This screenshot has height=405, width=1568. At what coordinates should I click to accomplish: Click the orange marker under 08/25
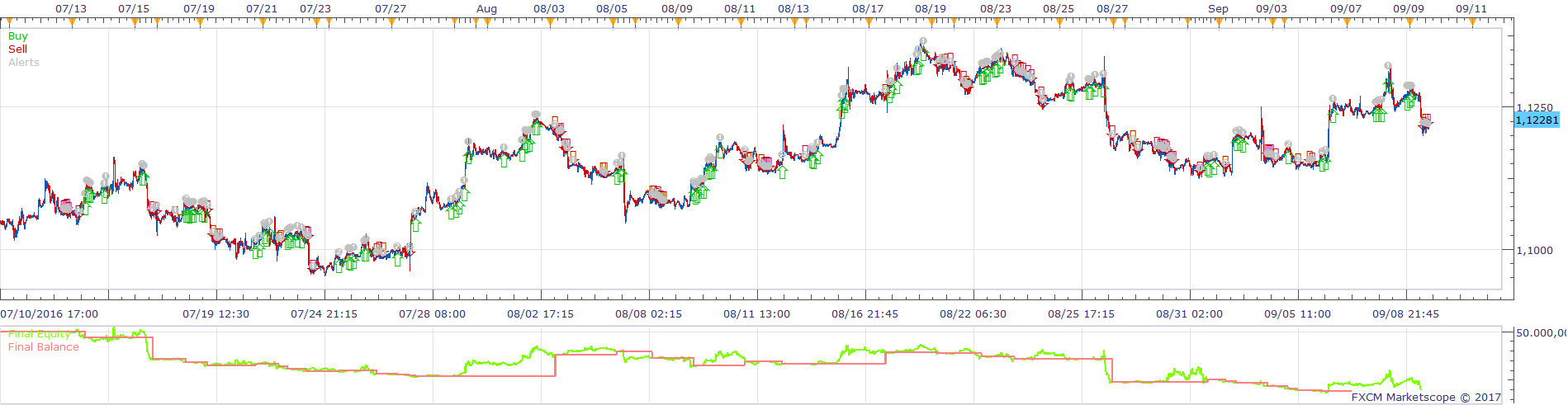pos(1059,23)
